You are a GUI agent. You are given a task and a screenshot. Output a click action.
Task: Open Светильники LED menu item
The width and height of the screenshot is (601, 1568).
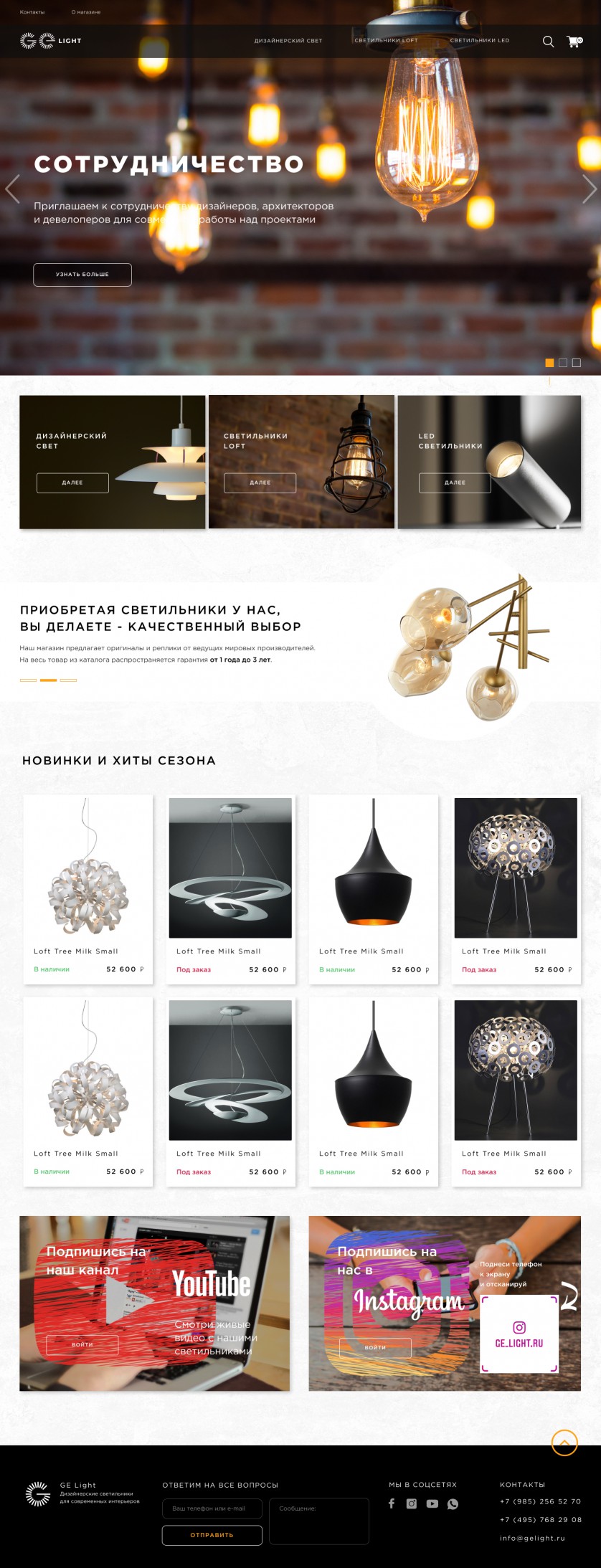pyautogui.click(x=480, y=41)
